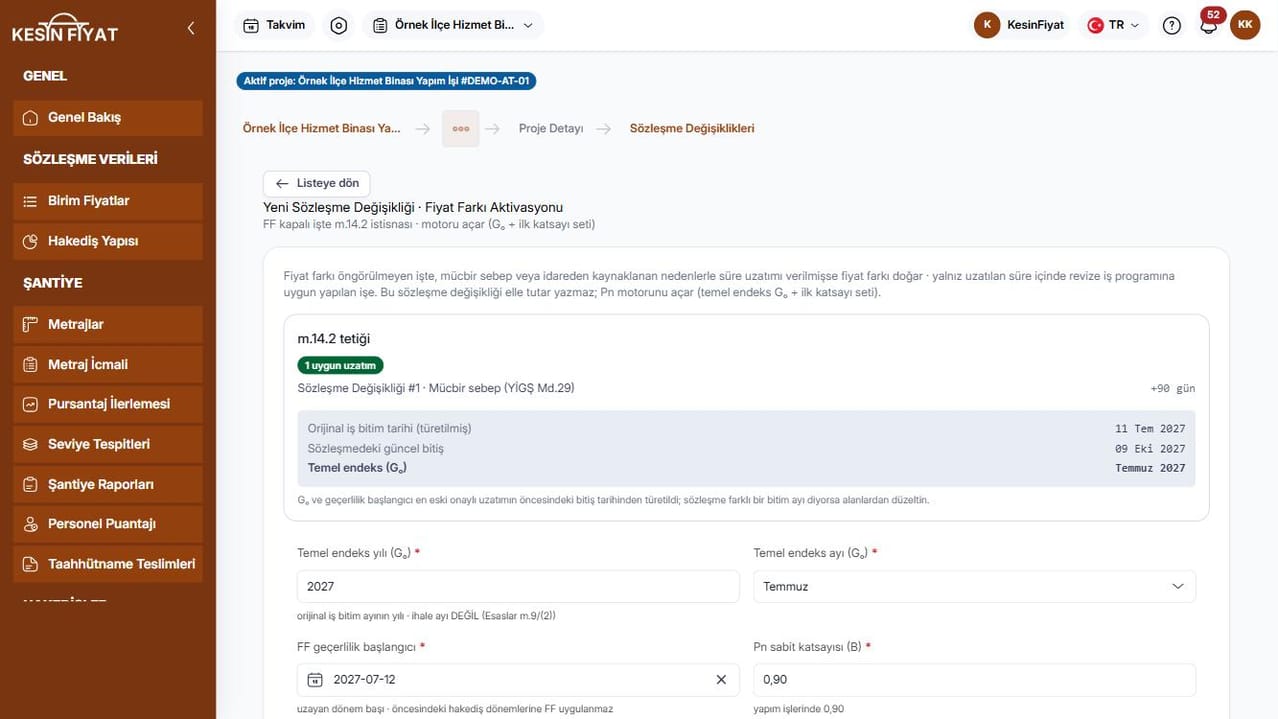Click the Pursantaj İlerlemesi chart icon

tap(30, 404)
